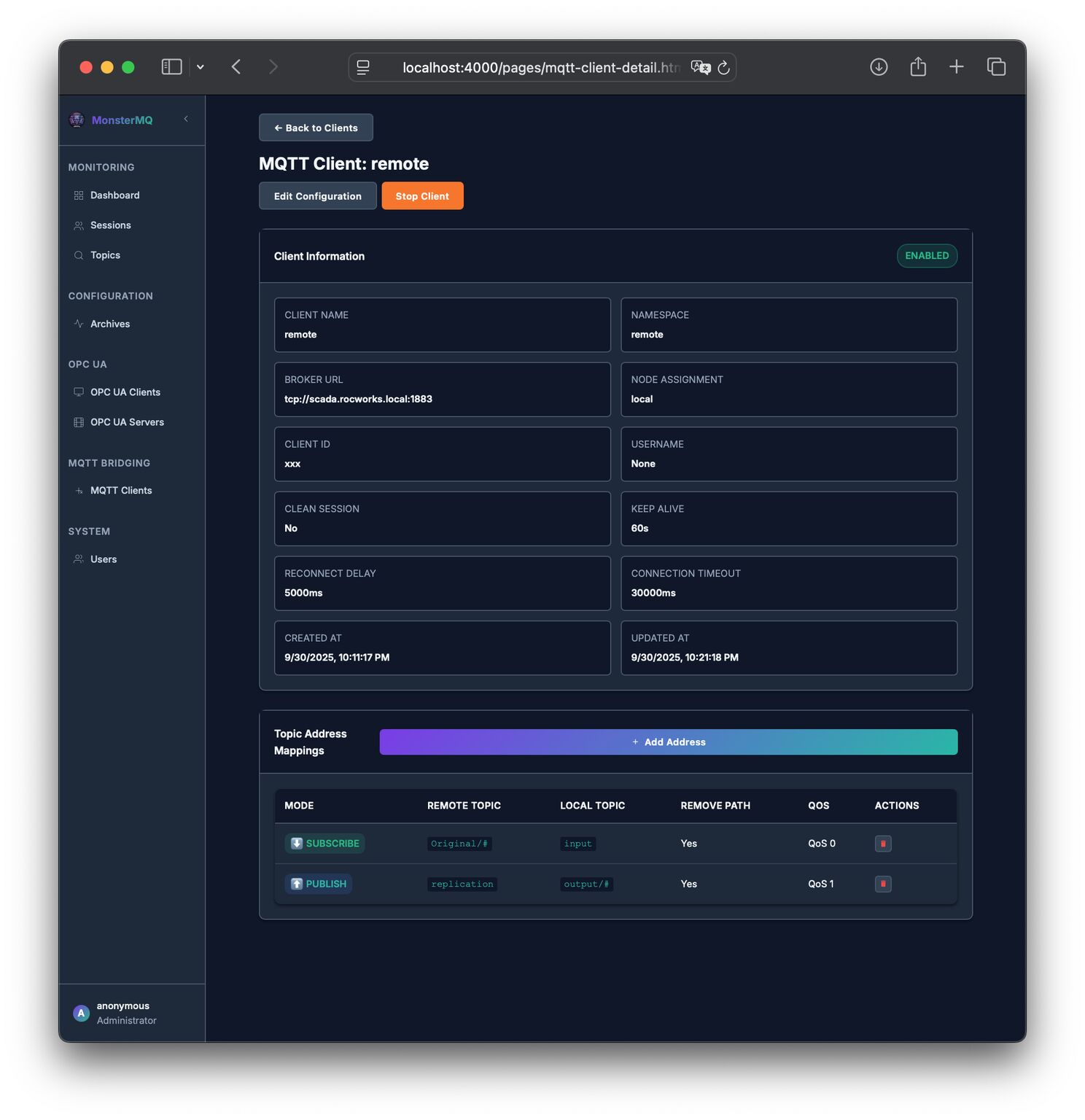This screenshot has height=1120, width=1085.
Task: Click the Add Address gradient button
Action: 668,742
